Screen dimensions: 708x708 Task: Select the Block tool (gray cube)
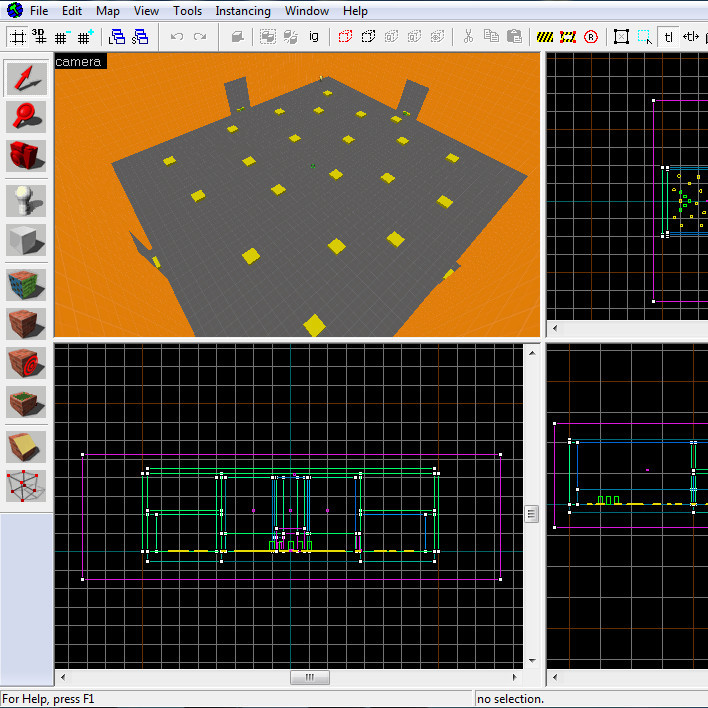click(26, 240)
